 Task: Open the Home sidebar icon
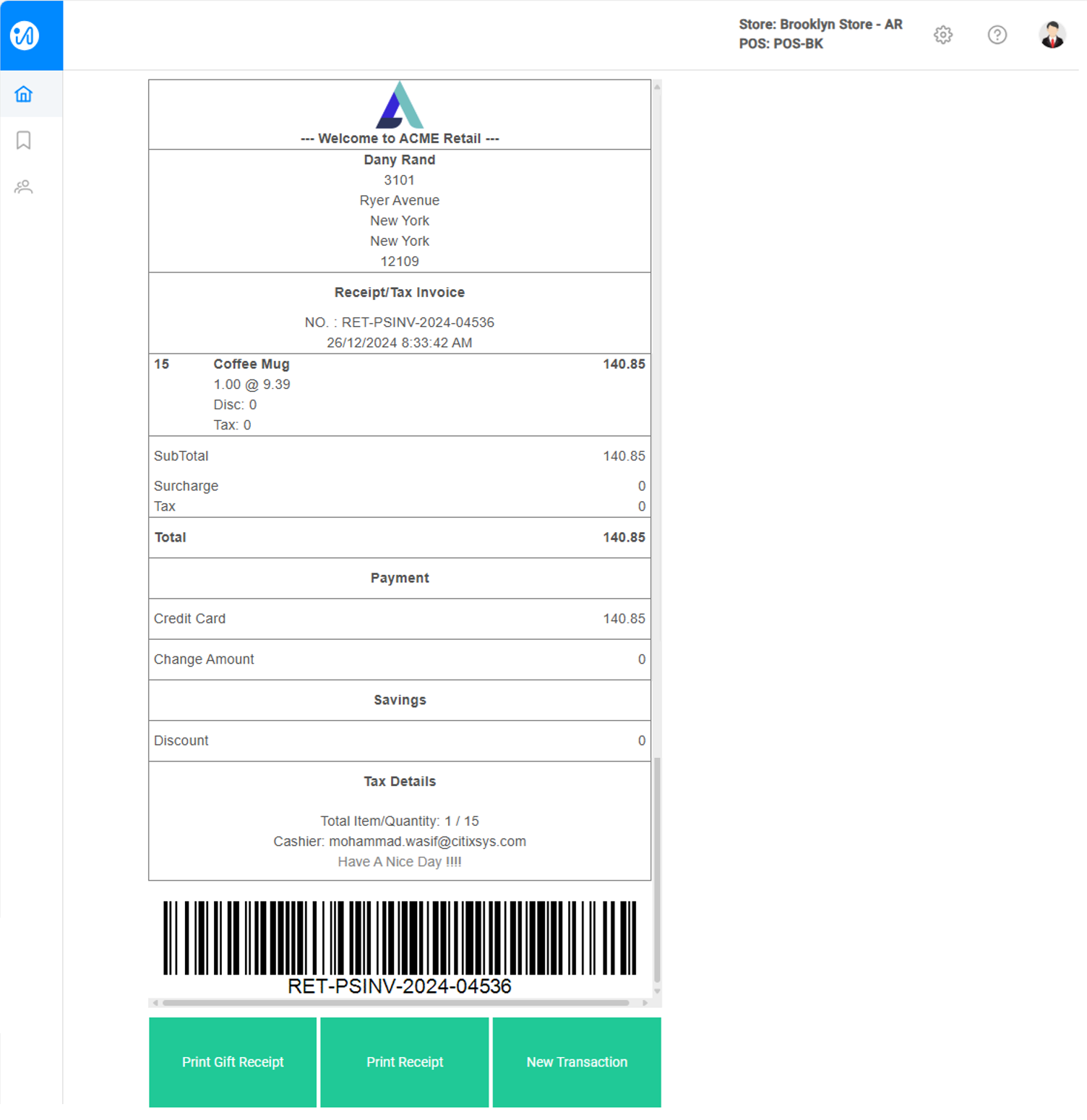24,94
